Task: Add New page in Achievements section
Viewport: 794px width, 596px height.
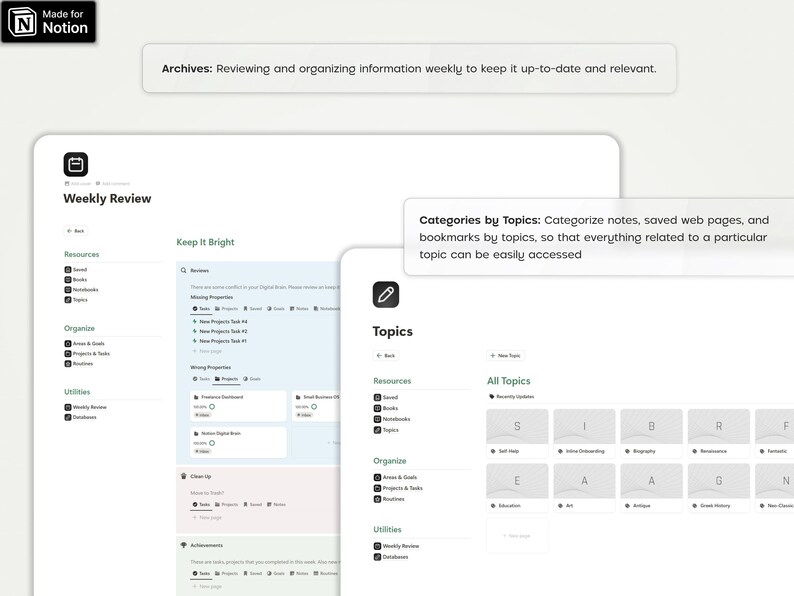Action: (x=207, y=586)
